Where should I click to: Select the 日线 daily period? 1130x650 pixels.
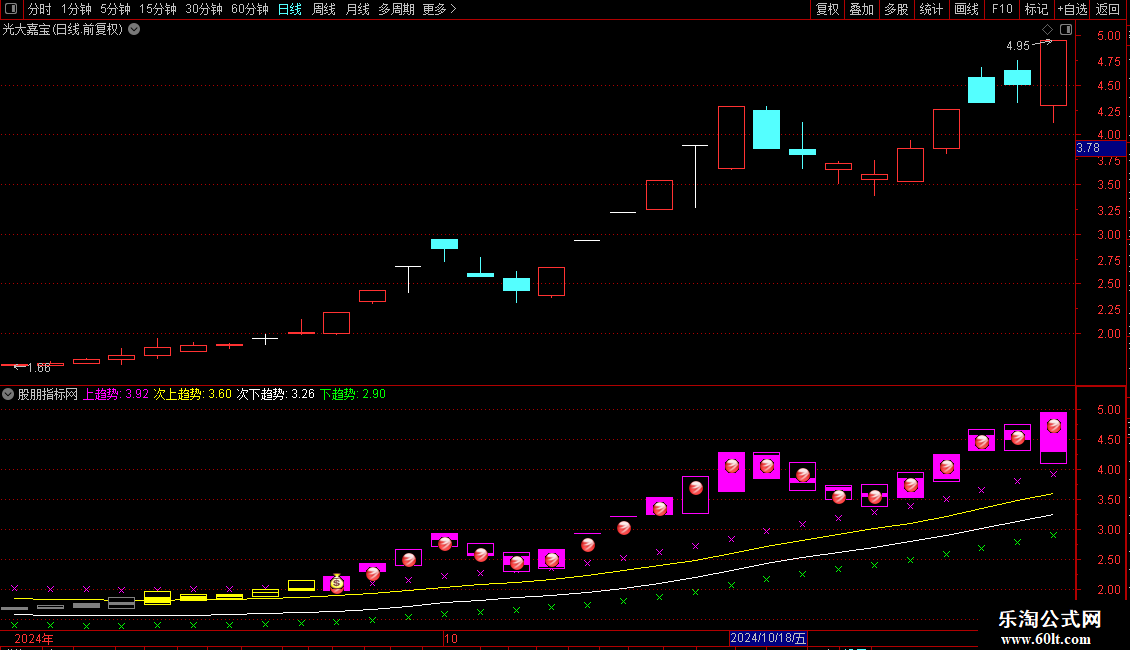[x=290, y=9]
